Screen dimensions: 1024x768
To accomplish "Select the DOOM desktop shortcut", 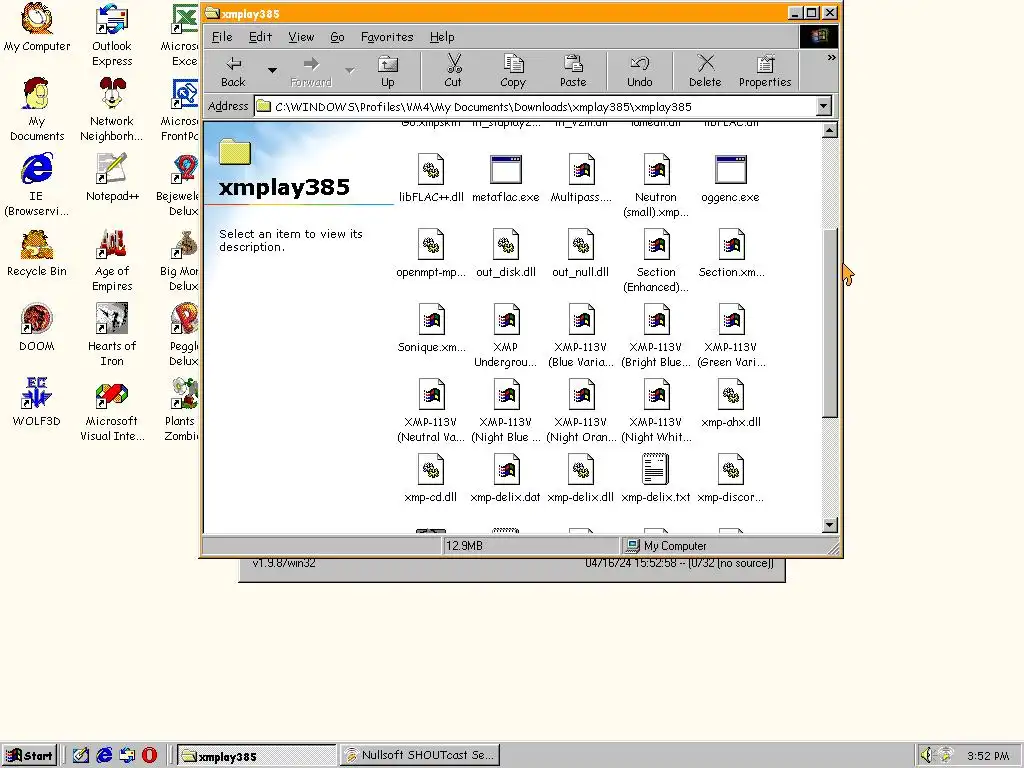I will click(x=37, y=328).
